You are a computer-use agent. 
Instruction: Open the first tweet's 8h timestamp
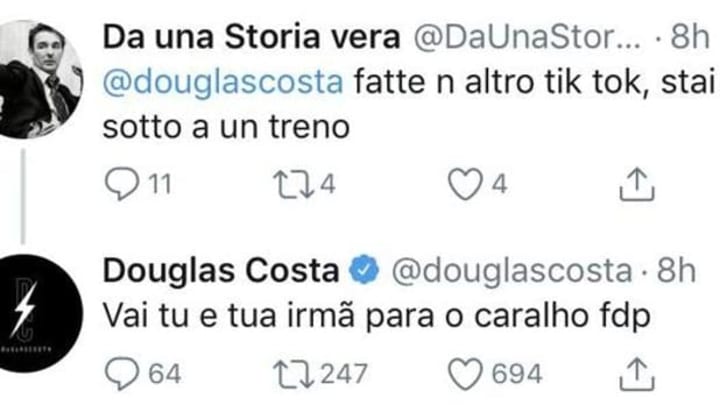(690, 36)
